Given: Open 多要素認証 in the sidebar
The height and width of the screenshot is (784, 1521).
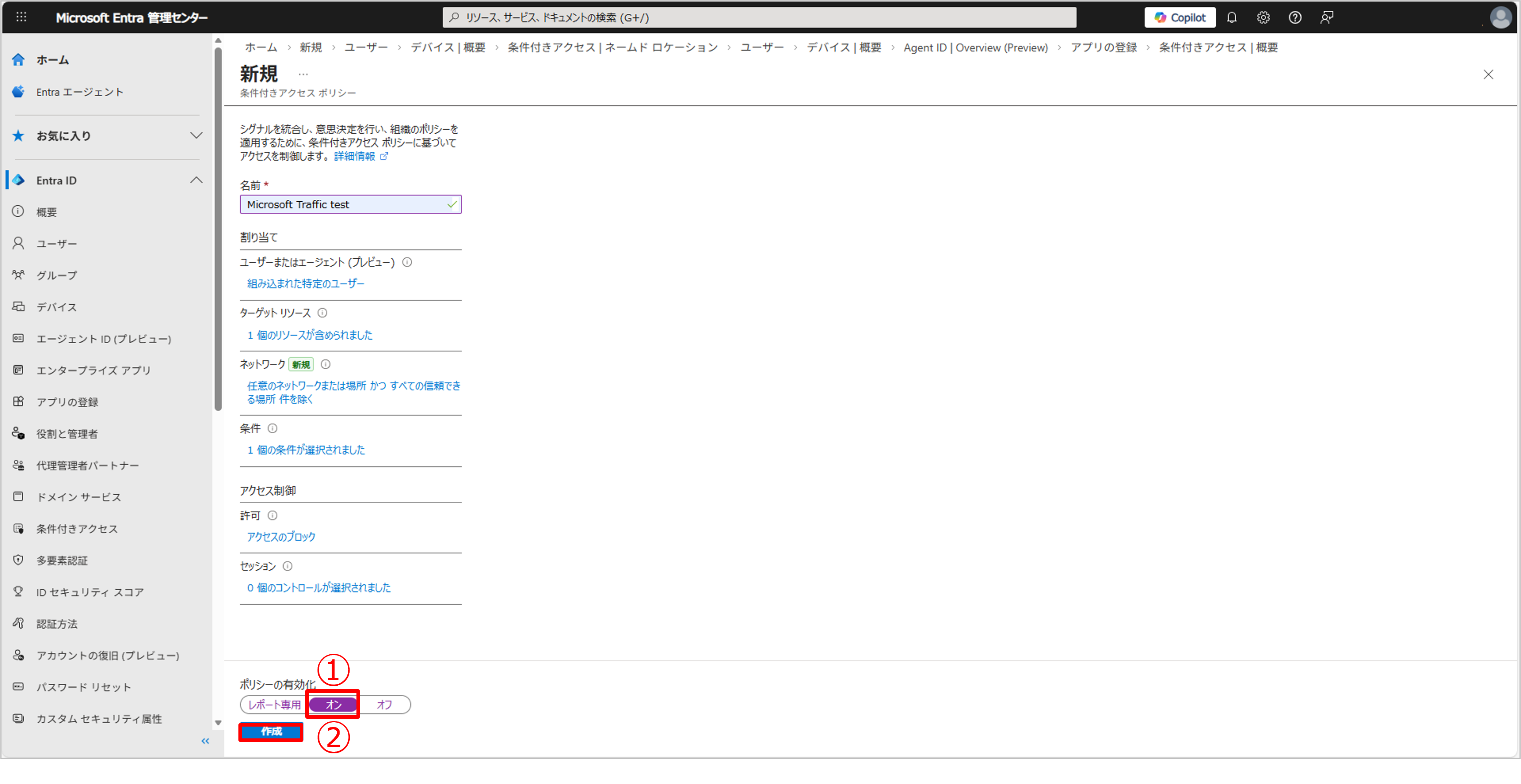Looking at the screenshot, I should (62, 561).
